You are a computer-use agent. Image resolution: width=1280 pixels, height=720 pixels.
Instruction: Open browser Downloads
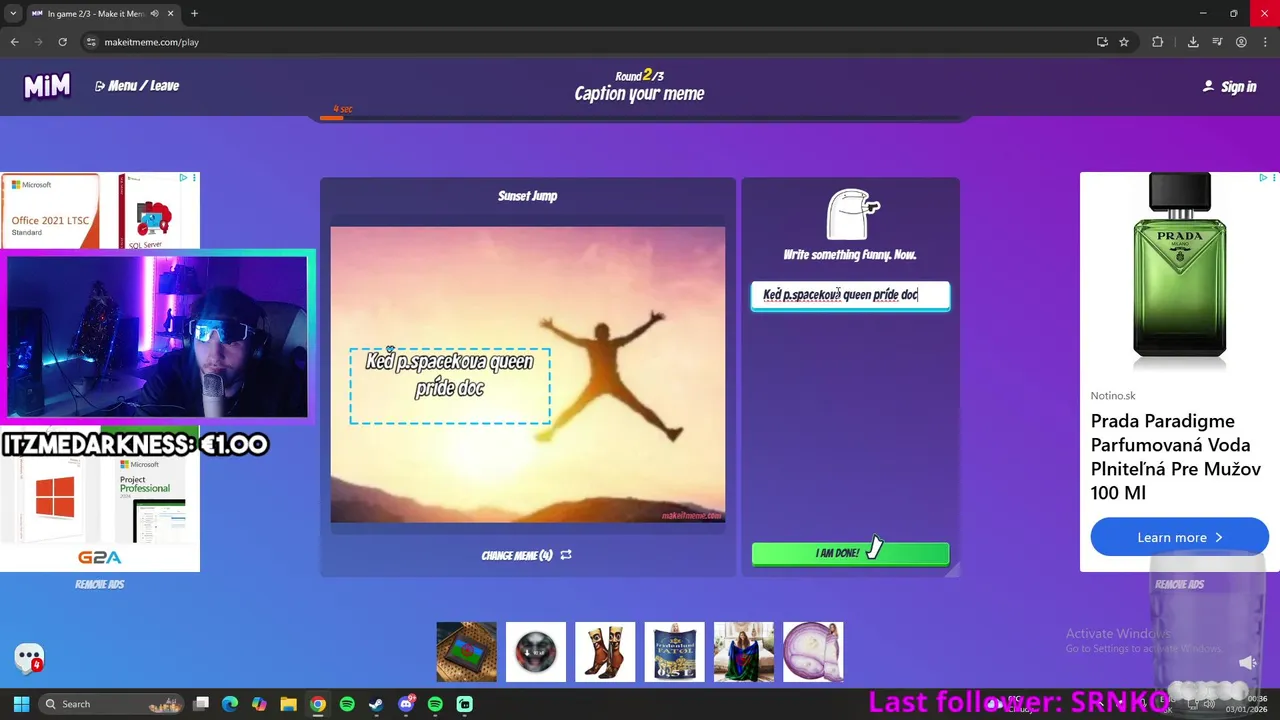pyautogui.click(x=1193, y=42)
